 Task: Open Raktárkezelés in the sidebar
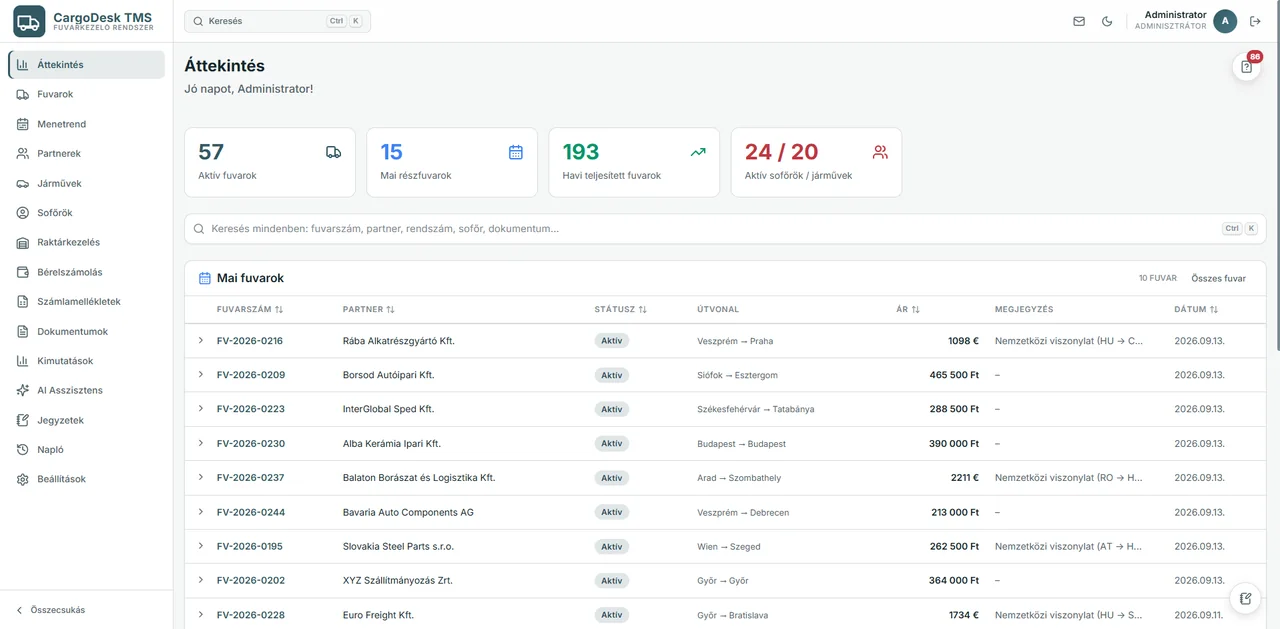[86, 242]
